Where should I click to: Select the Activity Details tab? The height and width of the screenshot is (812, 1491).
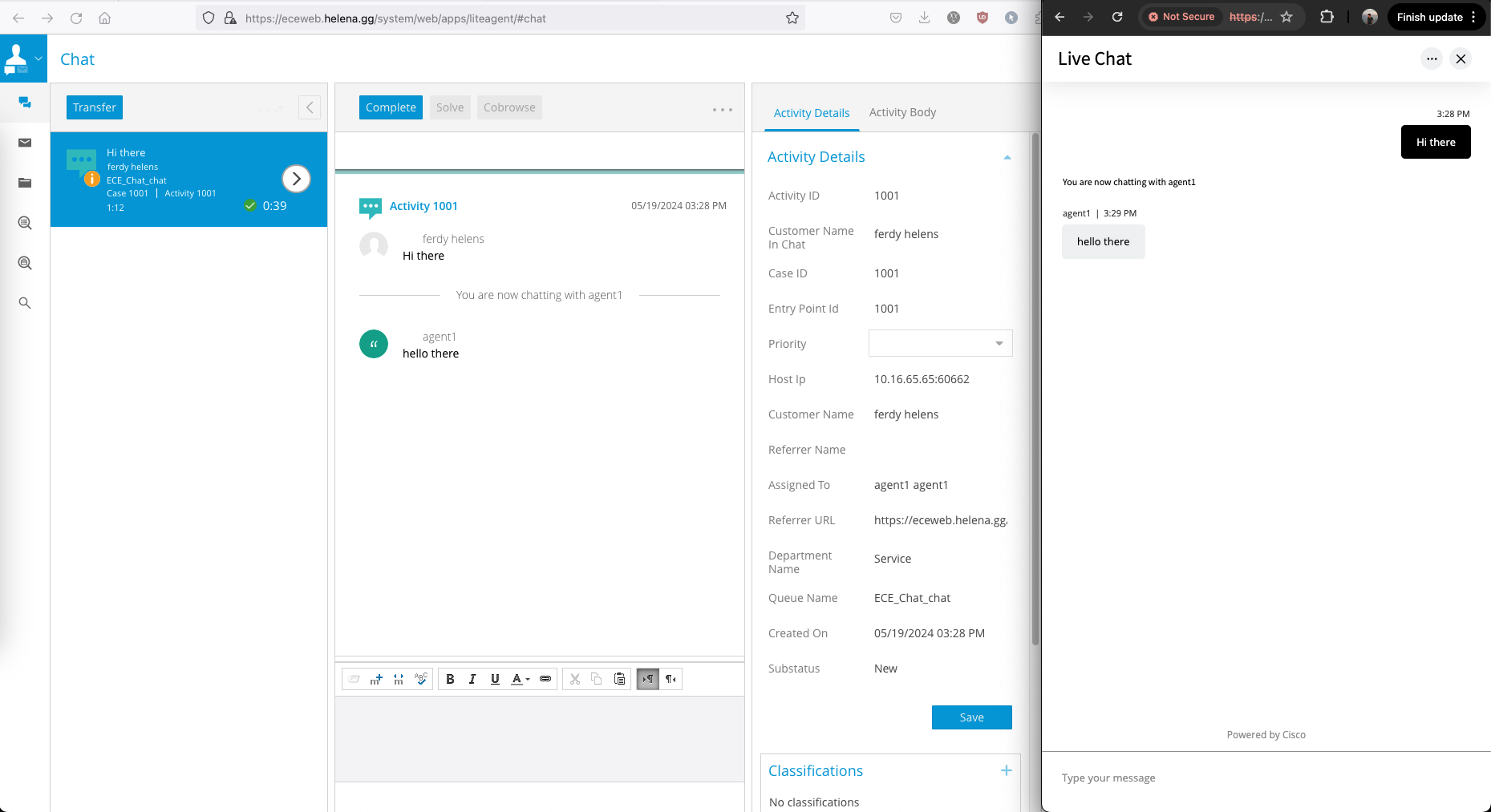pos(811,113)
